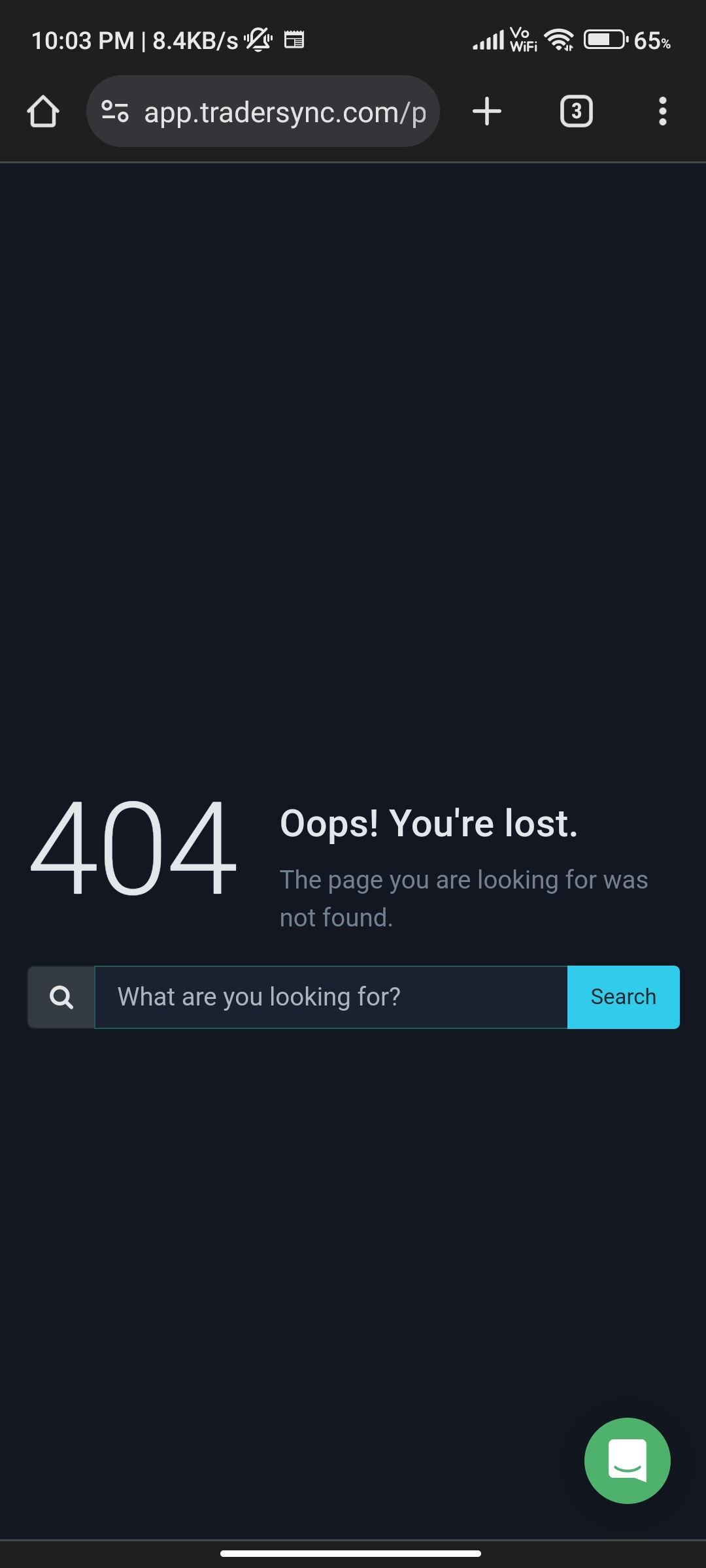This screenshot has width=706, height=1568.
Task: Tap the large 404 heading
Action: (x=133, y=847)
